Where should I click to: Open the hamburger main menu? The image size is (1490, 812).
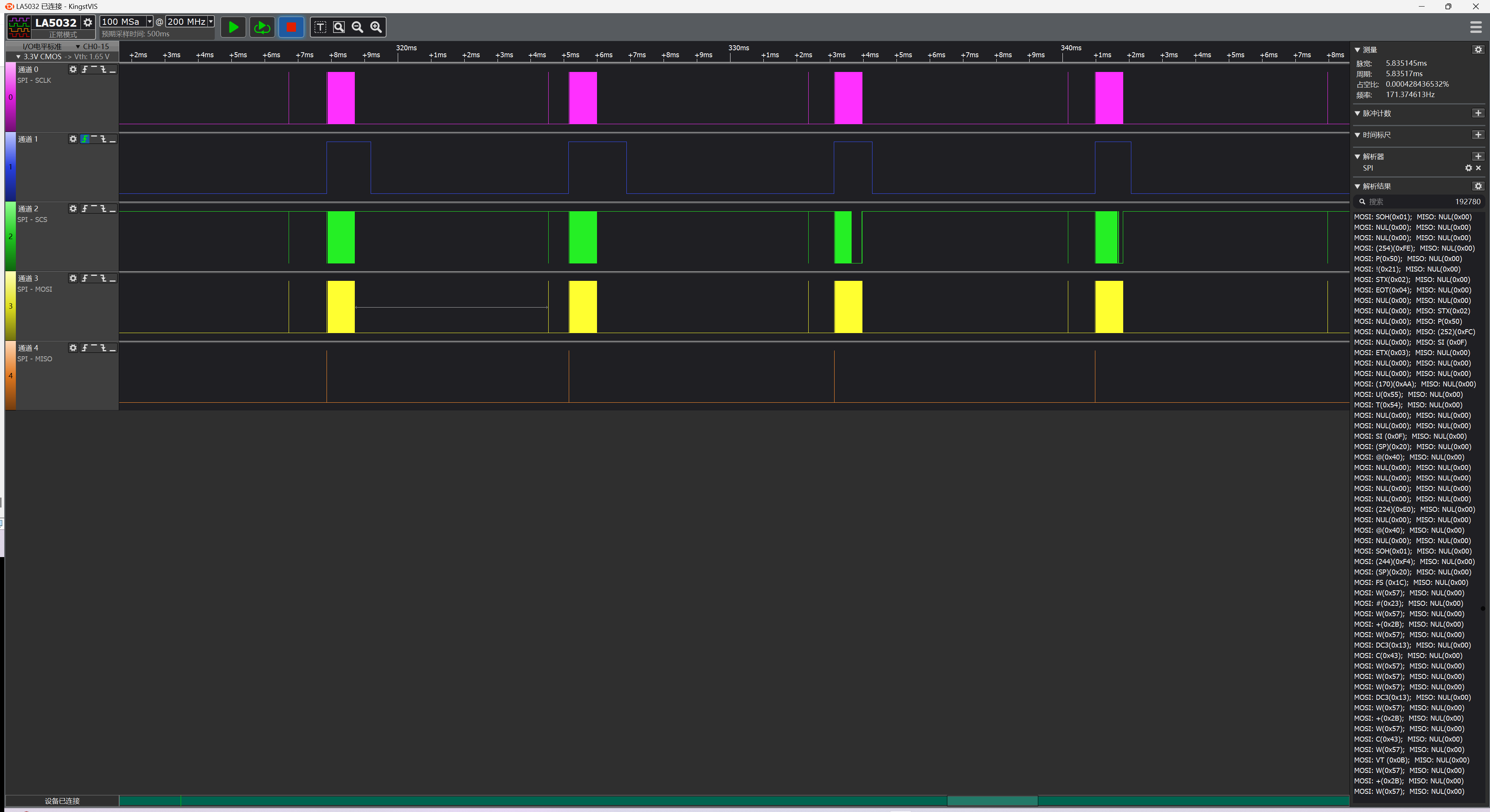point(1476,27)
